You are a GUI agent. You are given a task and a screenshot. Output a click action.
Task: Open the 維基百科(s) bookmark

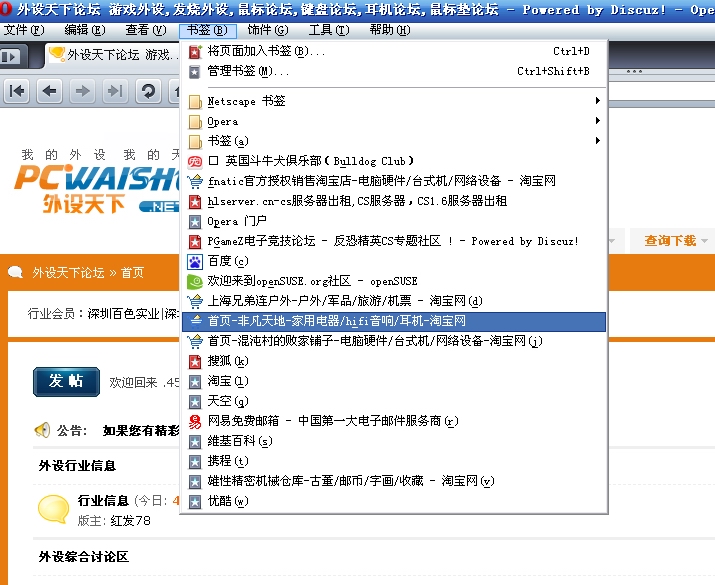(394, 441)
